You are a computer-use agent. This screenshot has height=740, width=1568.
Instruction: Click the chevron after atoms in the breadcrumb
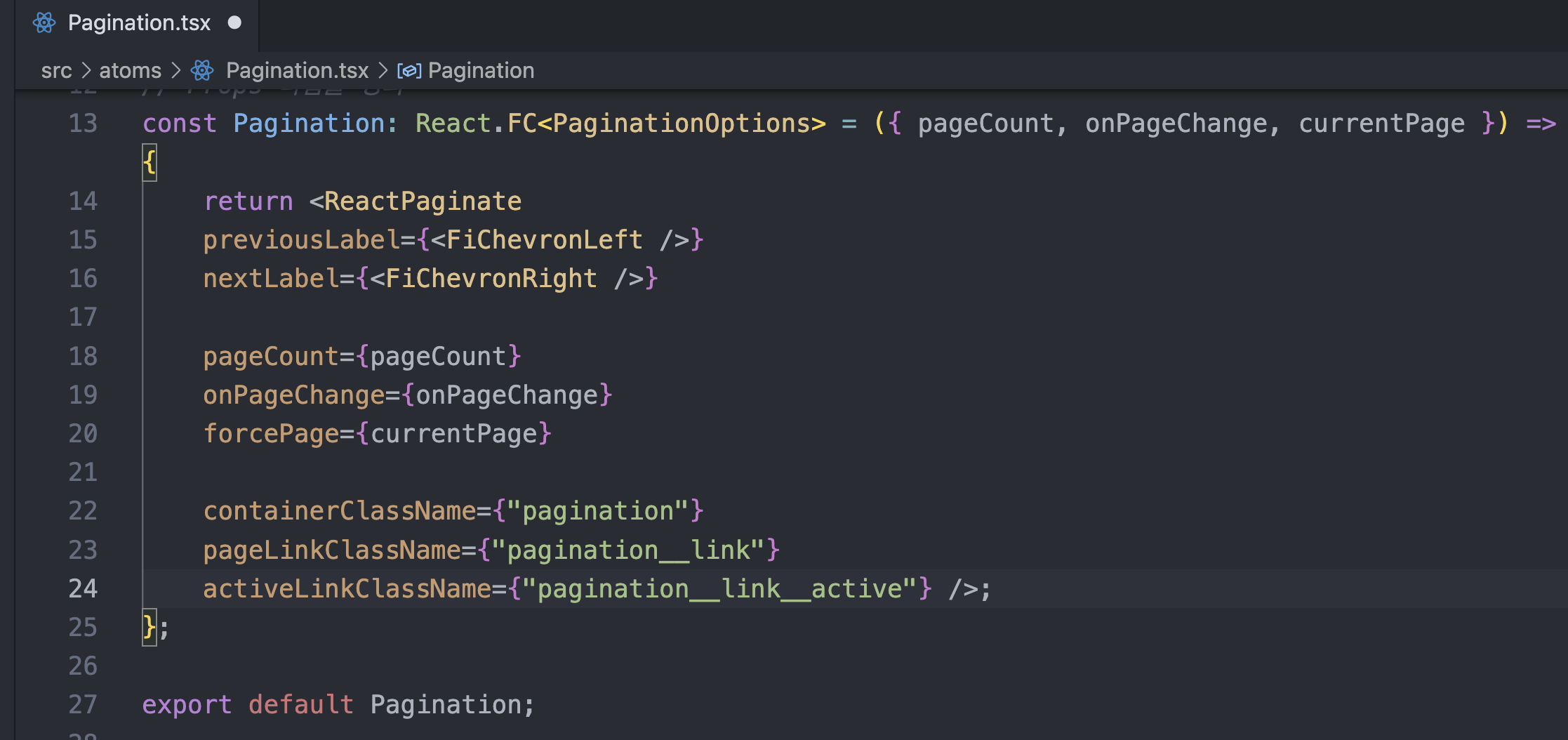pos(175,71)
